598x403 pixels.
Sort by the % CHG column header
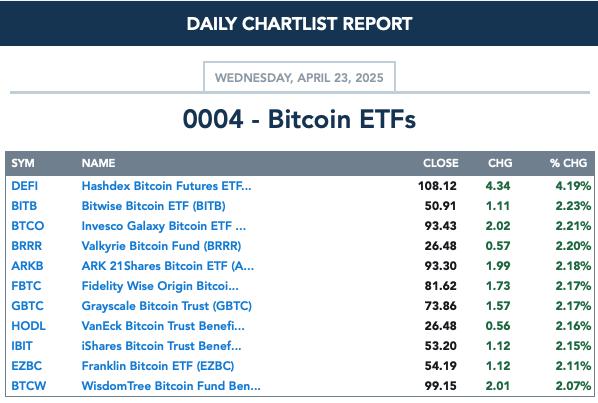[x=568, y=163]
